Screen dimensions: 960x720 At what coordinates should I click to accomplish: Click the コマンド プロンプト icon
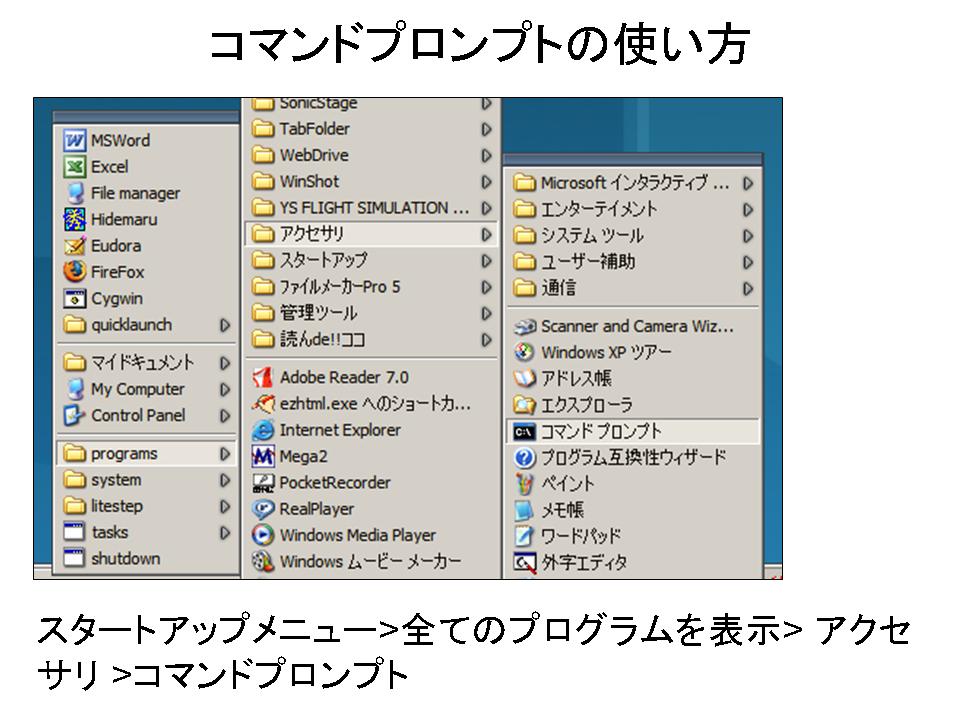pos(524,432)
